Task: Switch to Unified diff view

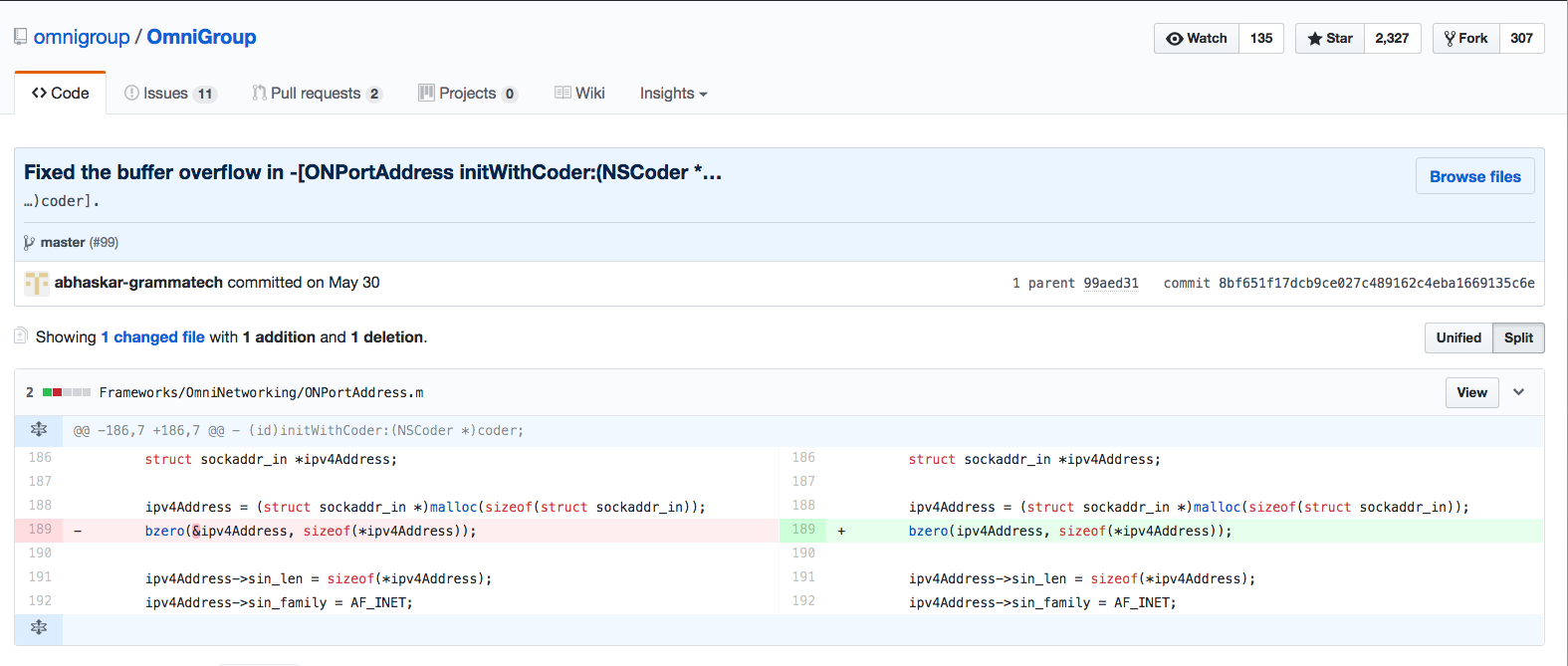Action: [1458, 337]
